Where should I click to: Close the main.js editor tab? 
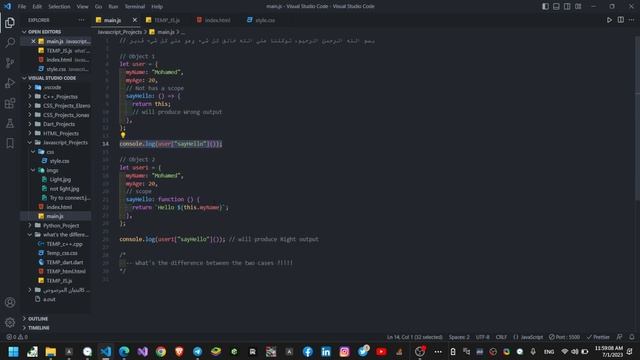pyautogui.click(x=135, y=20)
